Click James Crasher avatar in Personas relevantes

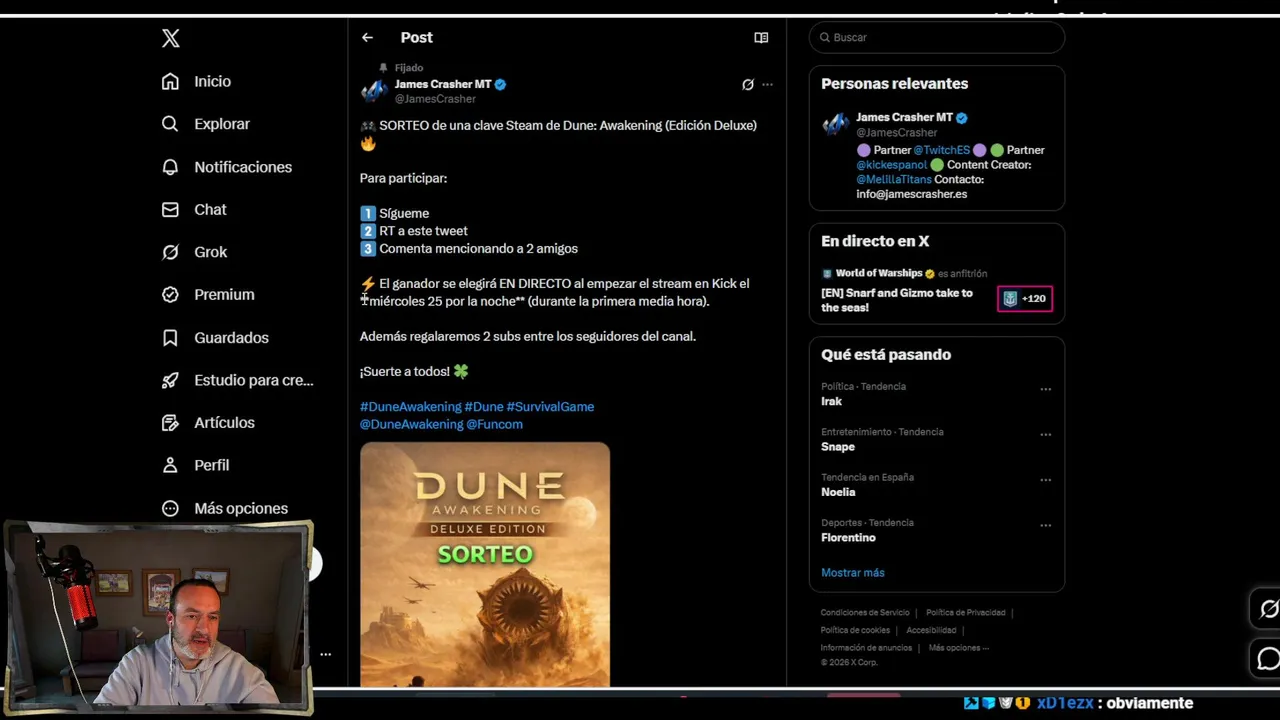[835, 124]
